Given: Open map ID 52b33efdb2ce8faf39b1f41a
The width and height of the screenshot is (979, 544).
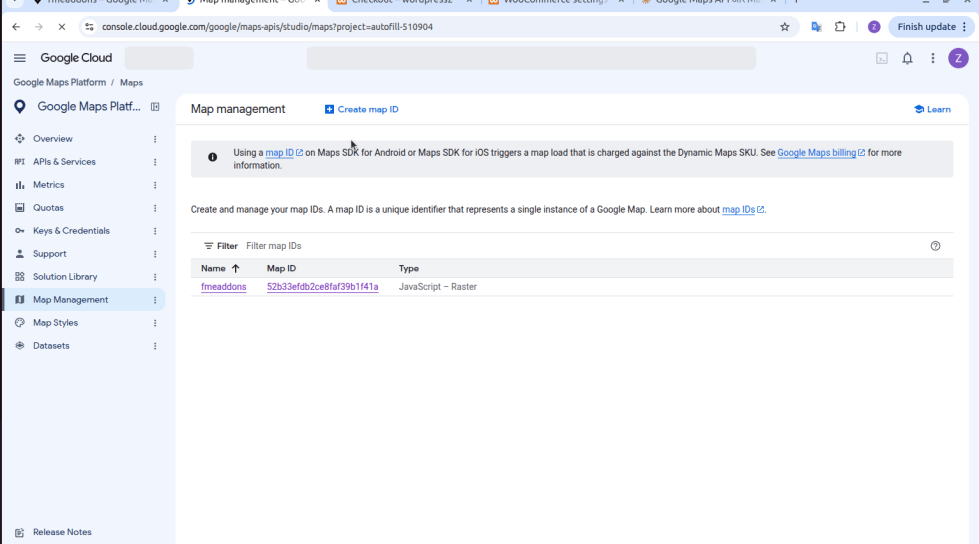Looking at the screenshot, I should tap(322, 287).
